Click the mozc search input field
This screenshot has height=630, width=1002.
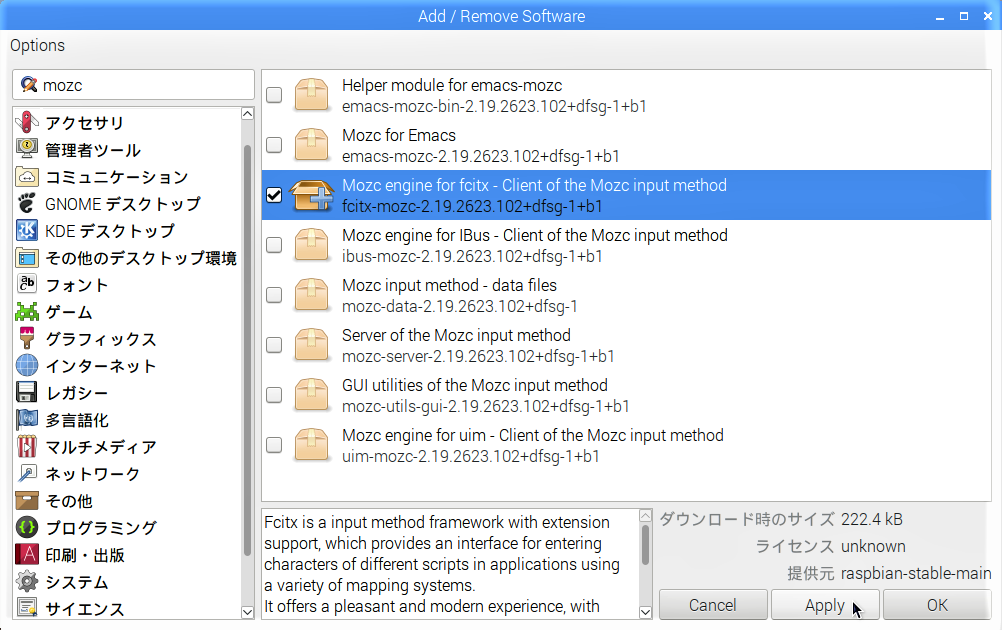pos(134,85)
